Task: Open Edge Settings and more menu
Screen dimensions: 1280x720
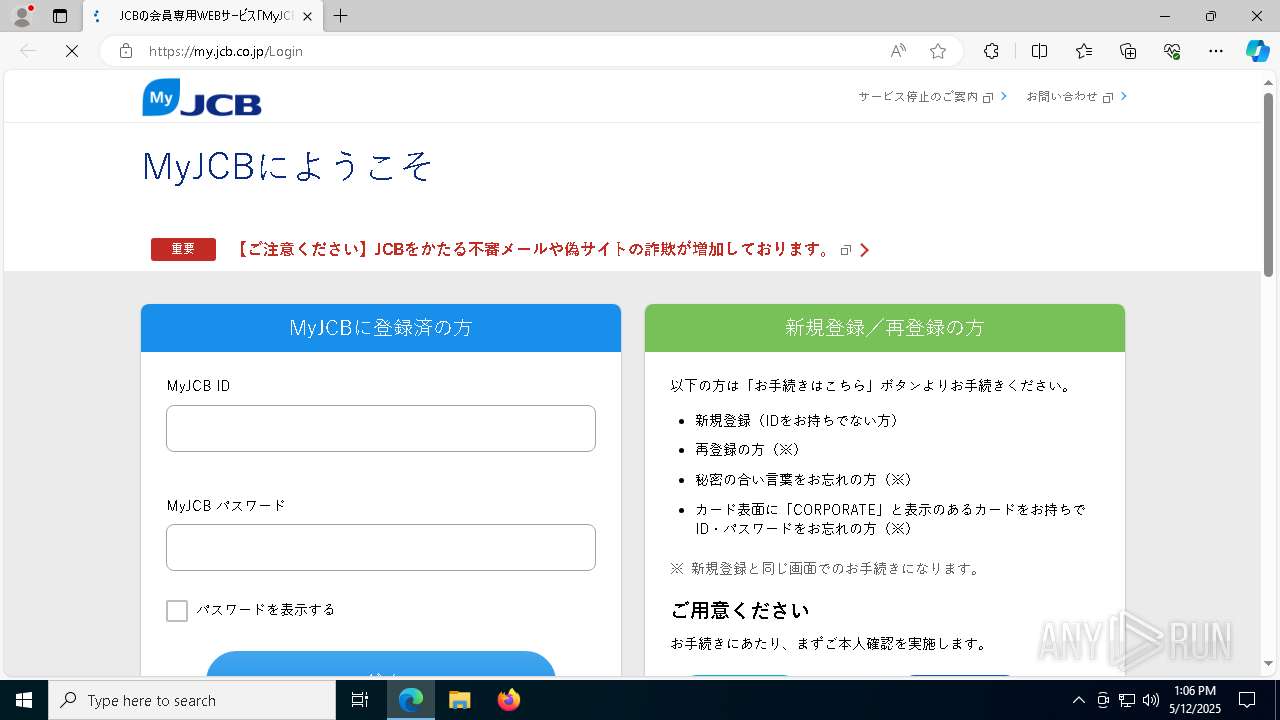Action: [1216, 51]
